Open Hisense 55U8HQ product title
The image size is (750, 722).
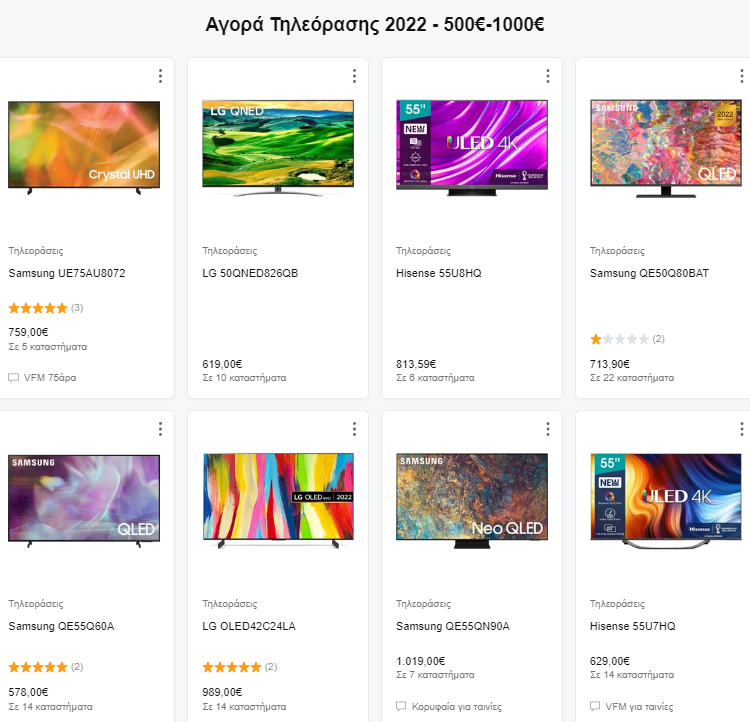[x=439, y=273]
